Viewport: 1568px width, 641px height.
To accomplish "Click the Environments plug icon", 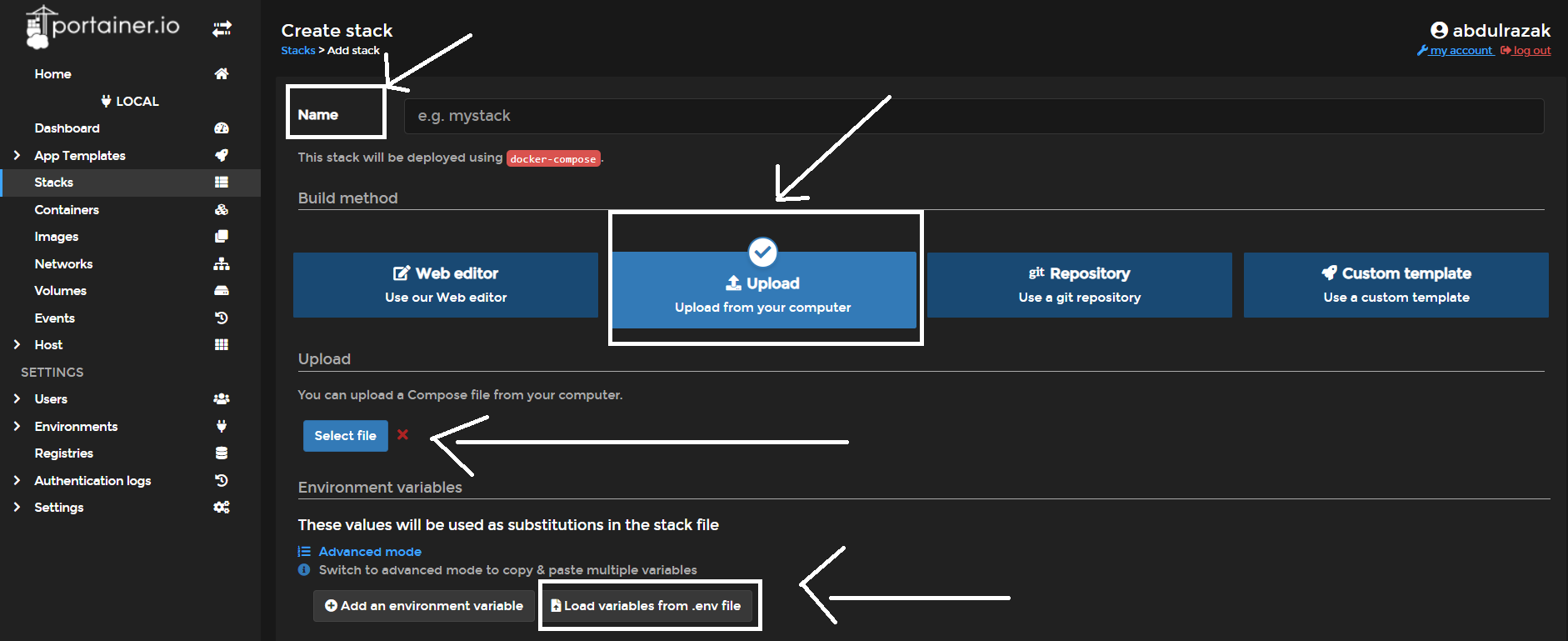I will click(222, 426).
